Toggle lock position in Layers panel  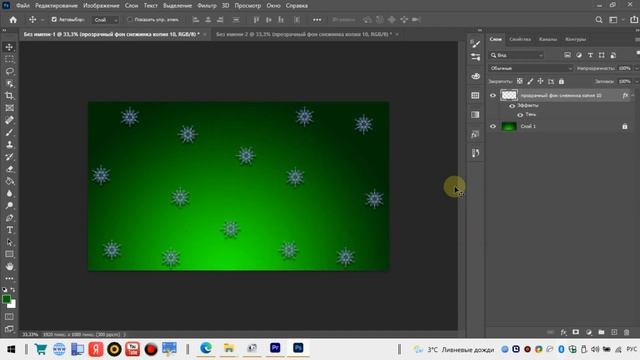[540, 81]
